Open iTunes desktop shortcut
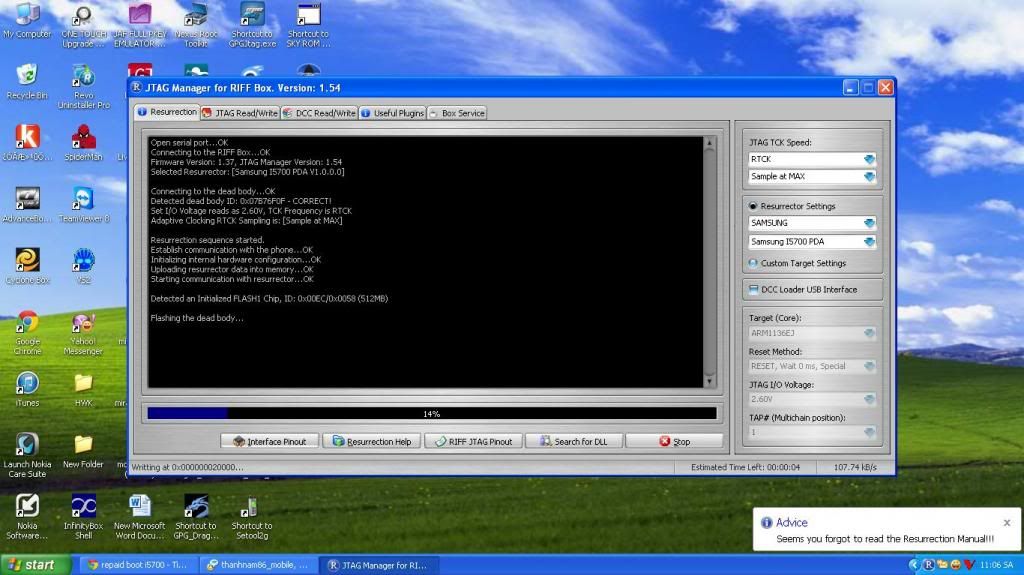 pyautogui.click(x=27, y=389)
